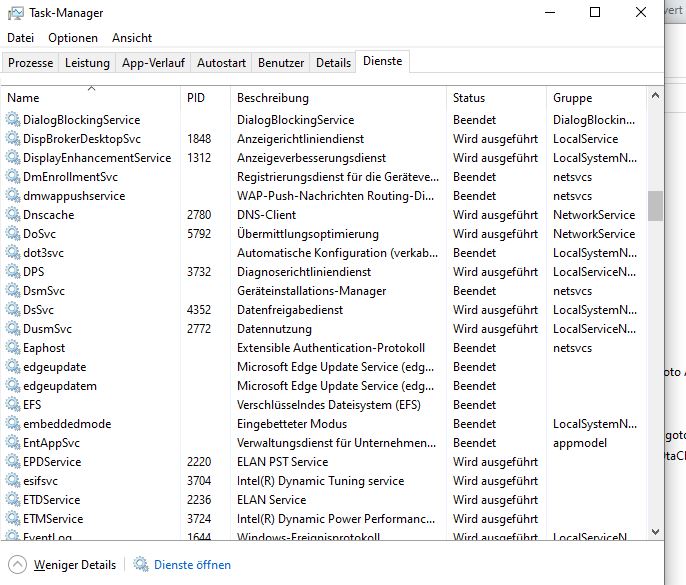Click the Extensible Authentication-Protokoll description
Viewport: 686px width, 585px height.
pos(331,348)
